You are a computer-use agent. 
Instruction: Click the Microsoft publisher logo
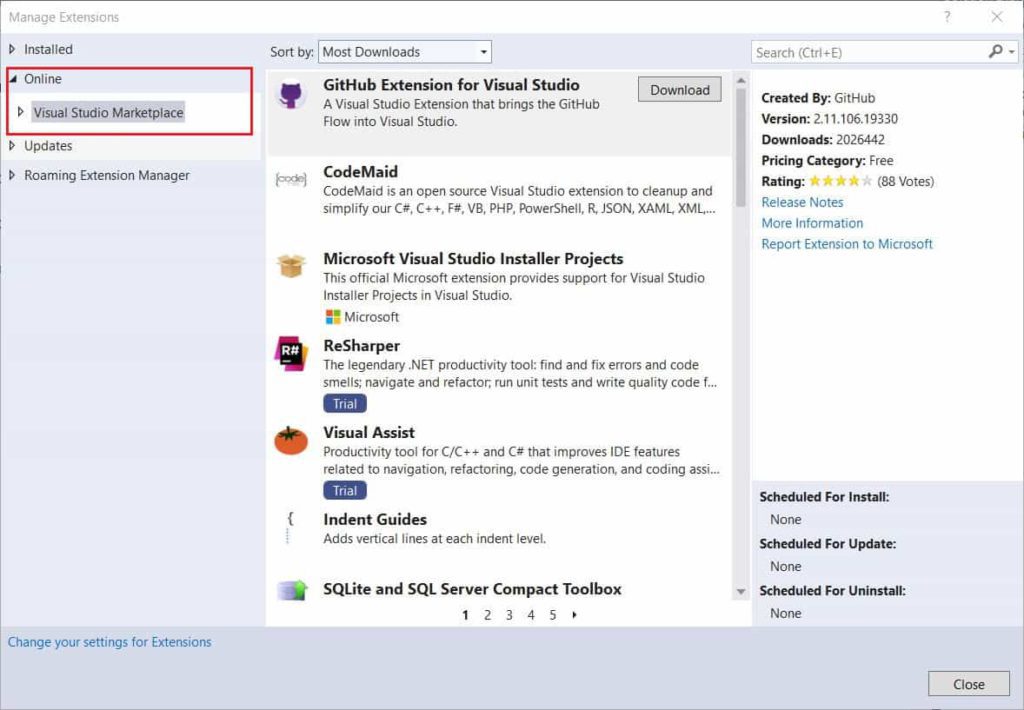pos(333,317)
